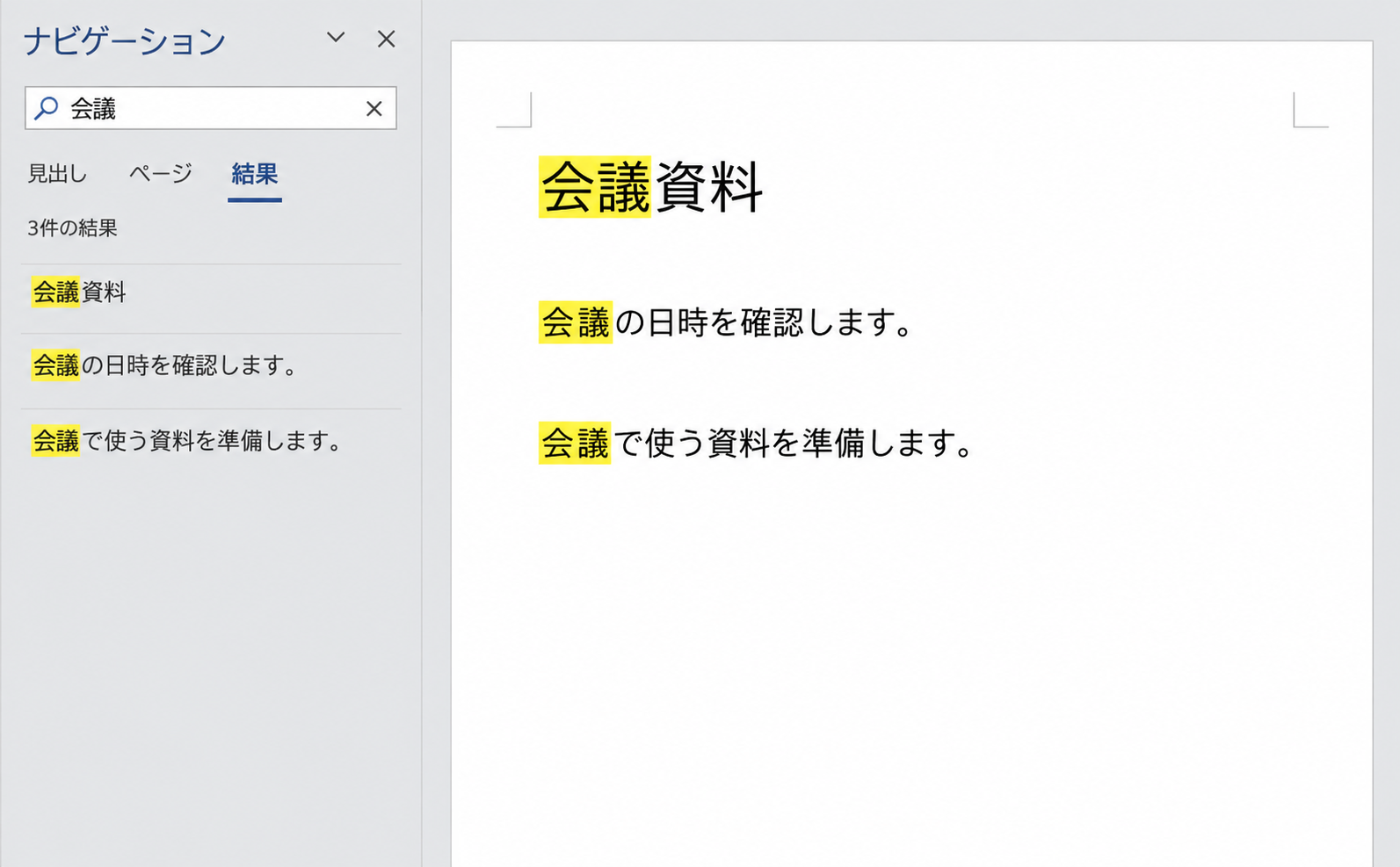
Task: Close the ナビゲーション pane
Action: click(x=386, y=39)
